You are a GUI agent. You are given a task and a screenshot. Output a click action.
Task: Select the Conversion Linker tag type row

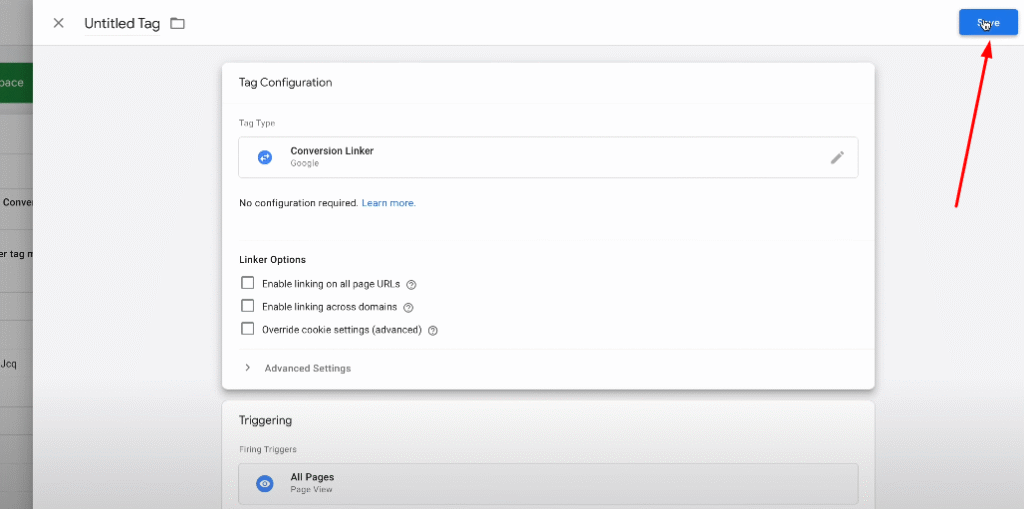coord(548,157)
